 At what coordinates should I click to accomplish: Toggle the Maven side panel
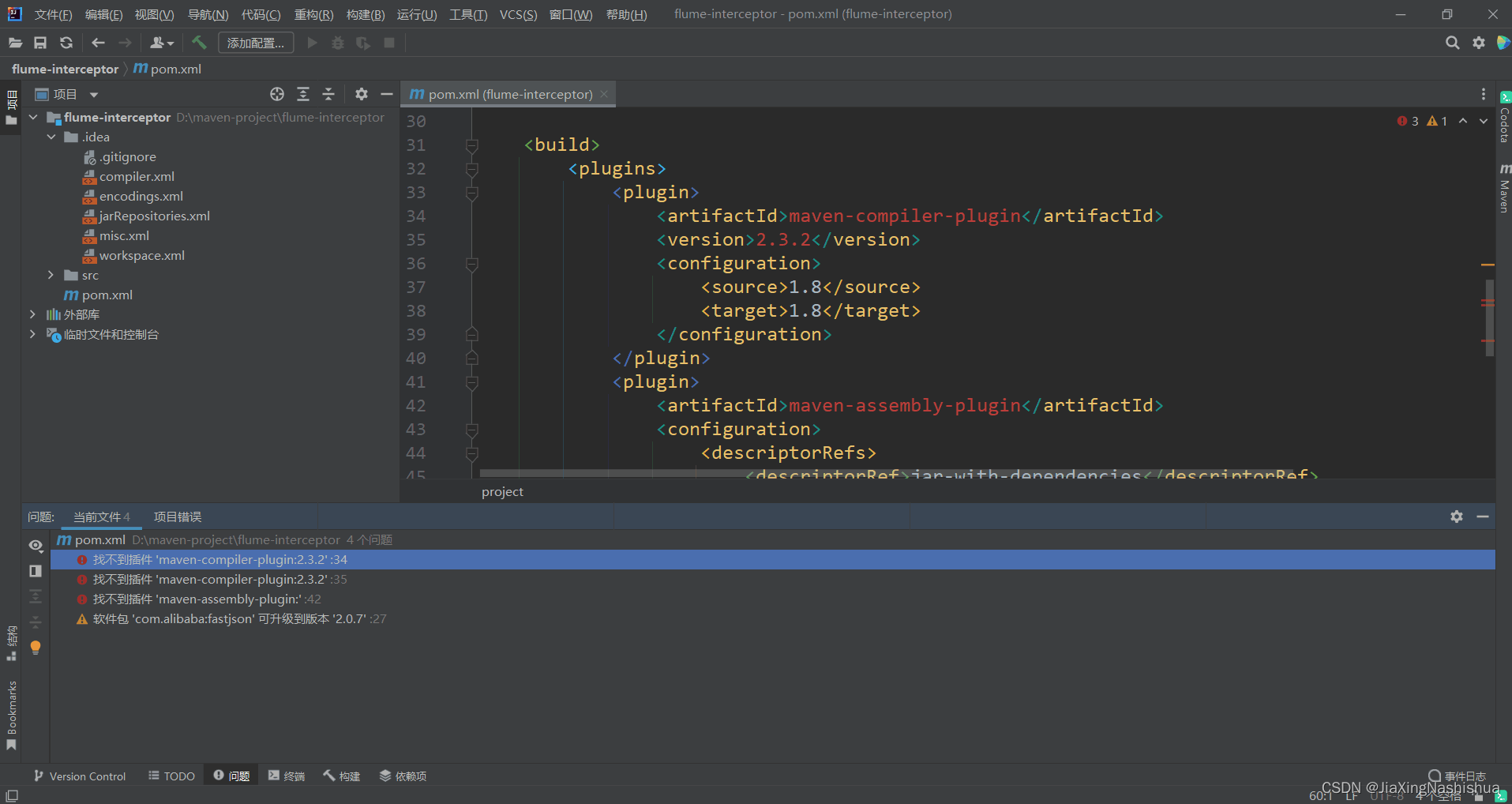coord(1504,190)
